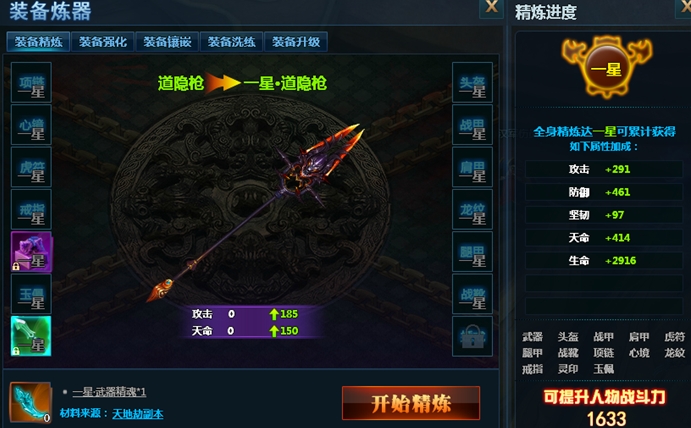Select the 心镜 equipment slot

click(31, 125)
